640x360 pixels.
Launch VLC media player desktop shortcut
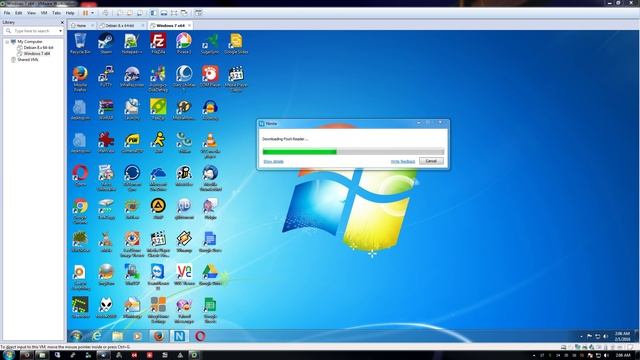[210, 145]
